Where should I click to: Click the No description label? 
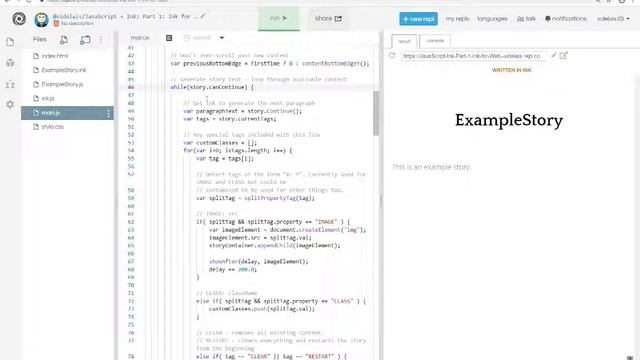point(77,24)
